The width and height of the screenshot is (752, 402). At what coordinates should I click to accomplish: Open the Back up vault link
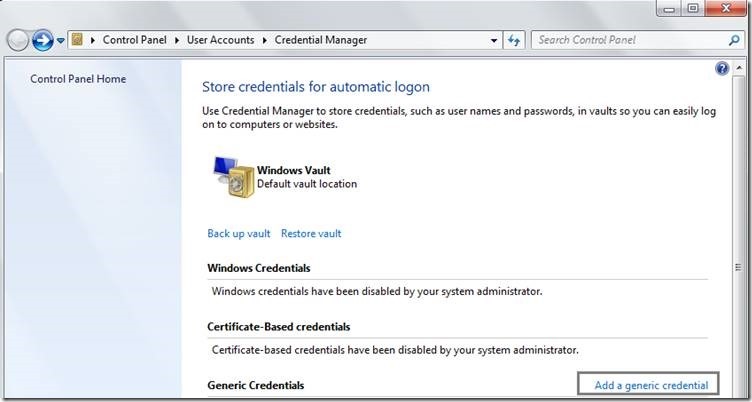tap(239, 234)
